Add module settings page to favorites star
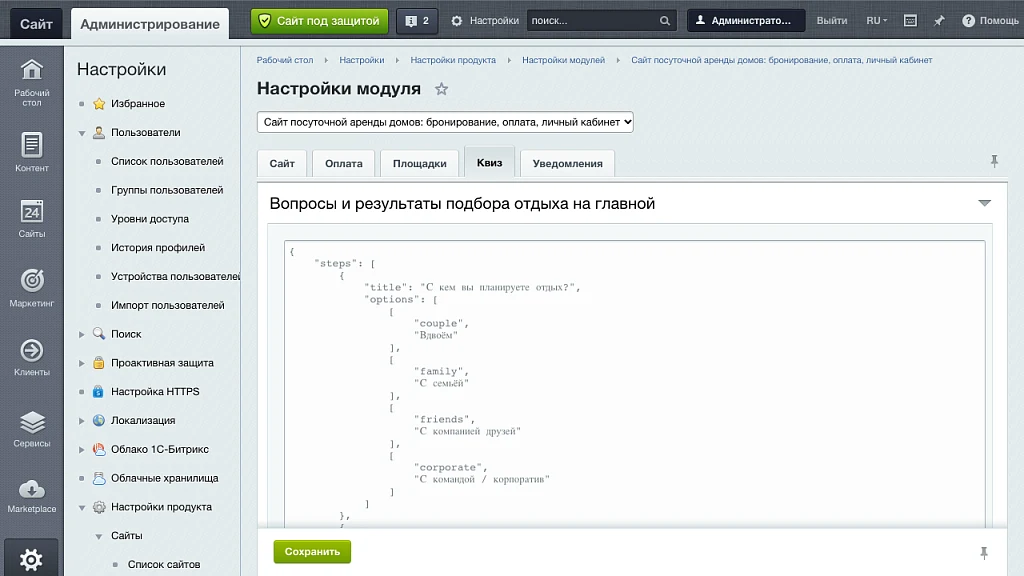Viewport: 1024px width, 576px height. (x=441, y=89)
